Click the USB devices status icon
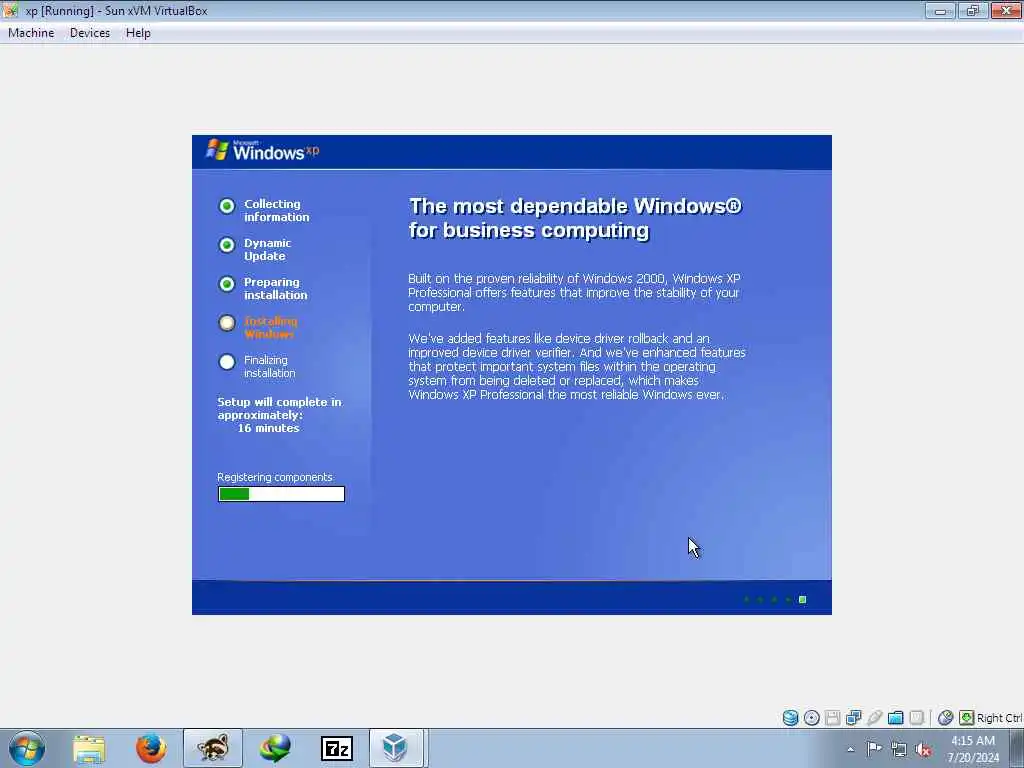The width and height of the screenshot is (1024, 768). [874, 718]
